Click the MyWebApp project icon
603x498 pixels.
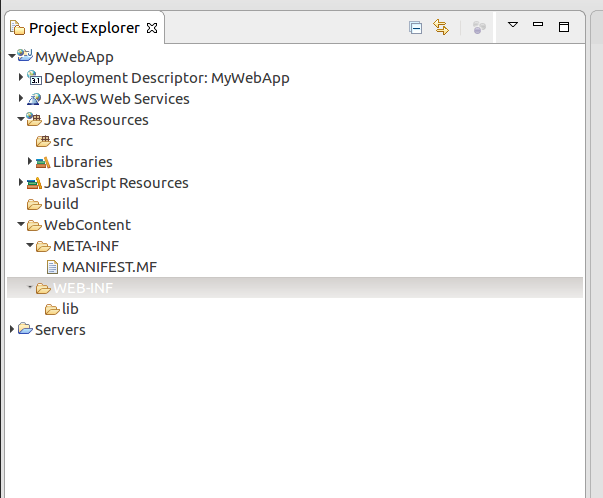[25, 57]
